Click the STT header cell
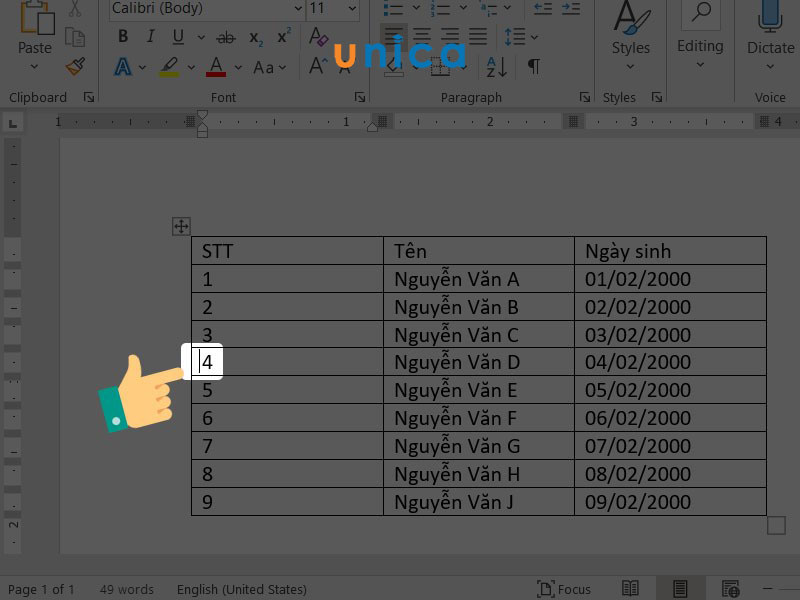This screenshot has width=800, height=600. click(x=287, y=251)
